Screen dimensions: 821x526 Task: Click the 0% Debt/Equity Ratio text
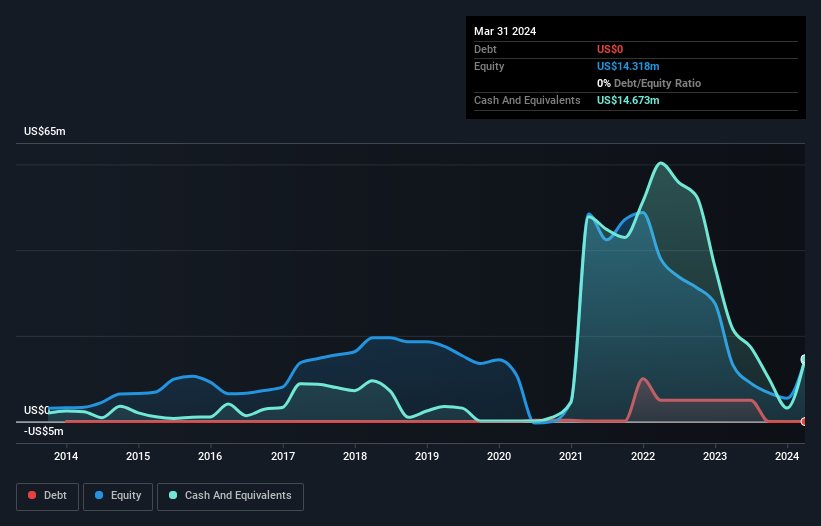649,83
